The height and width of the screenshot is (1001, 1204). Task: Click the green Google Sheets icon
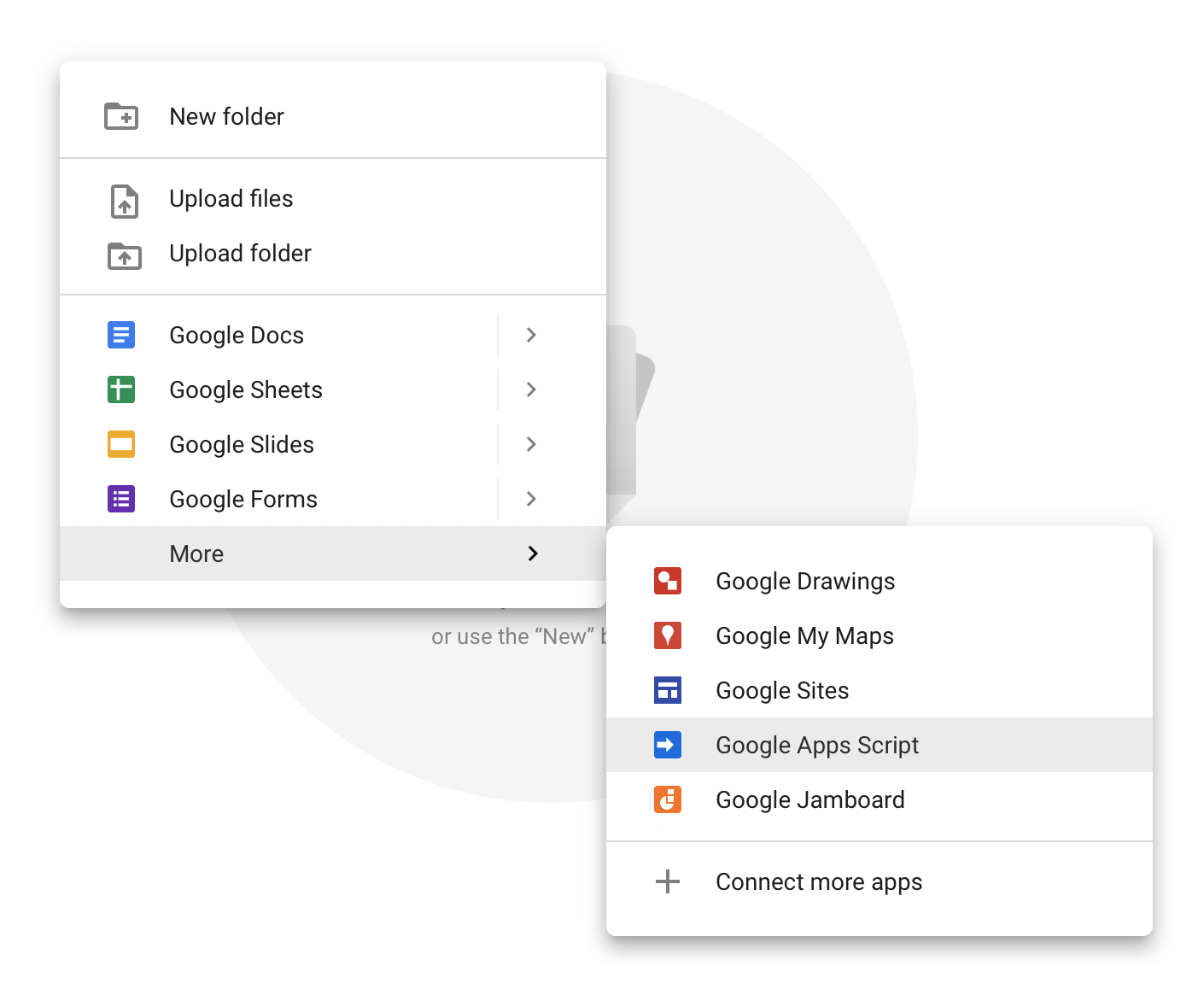pyautogui.click(x=121, y=389)
